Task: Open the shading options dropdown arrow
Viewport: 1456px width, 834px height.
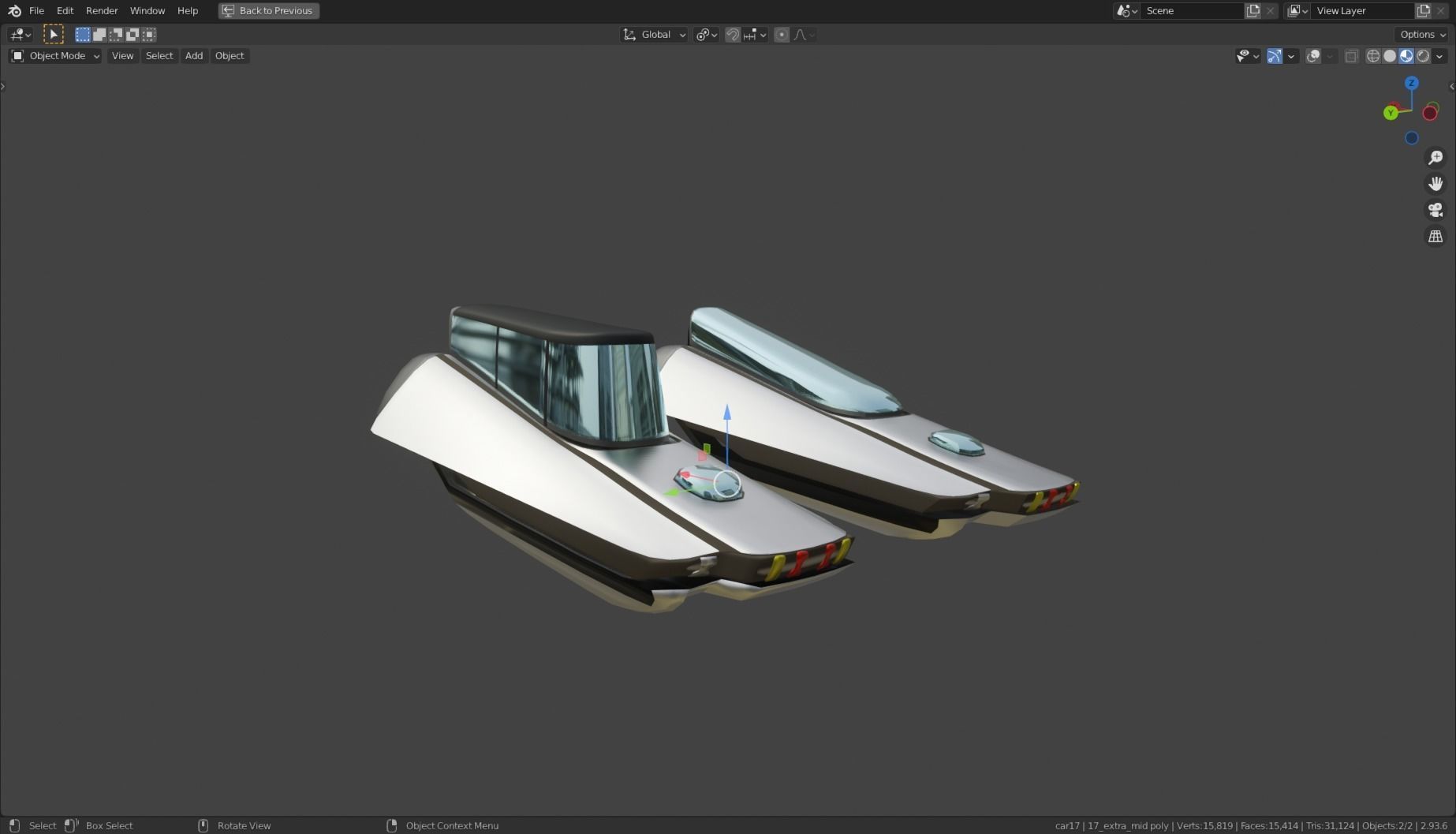Action: (x=1440, y=55)
